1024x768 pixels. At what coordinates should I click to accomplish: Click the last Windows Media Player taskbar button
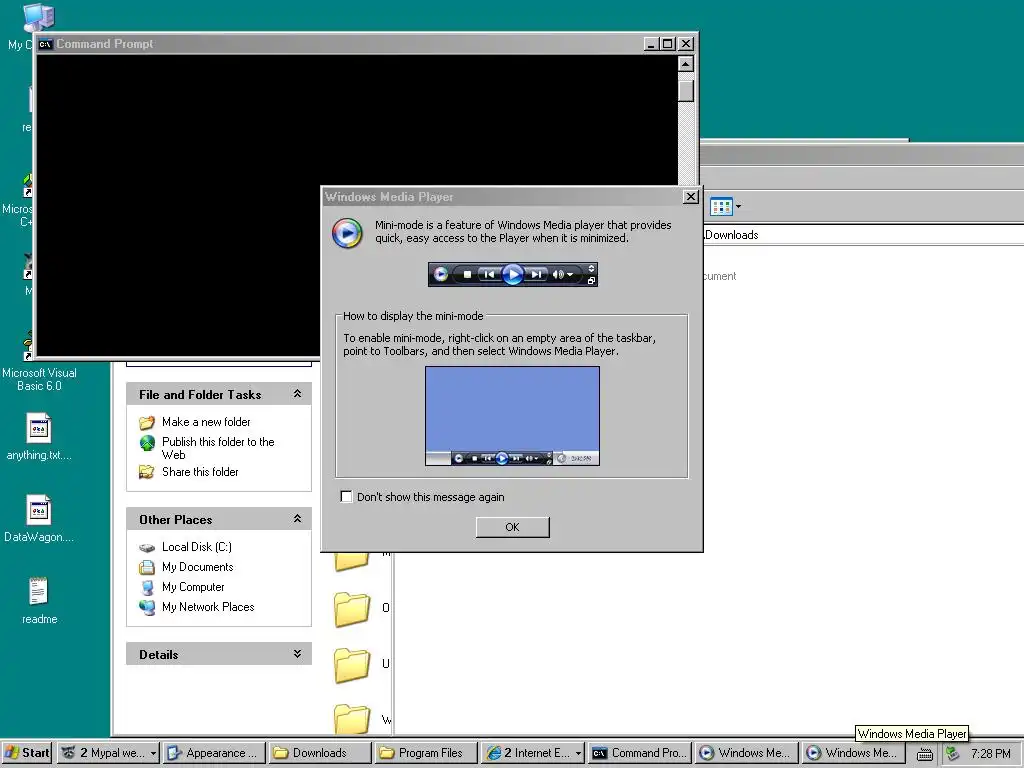pos(853,753)
